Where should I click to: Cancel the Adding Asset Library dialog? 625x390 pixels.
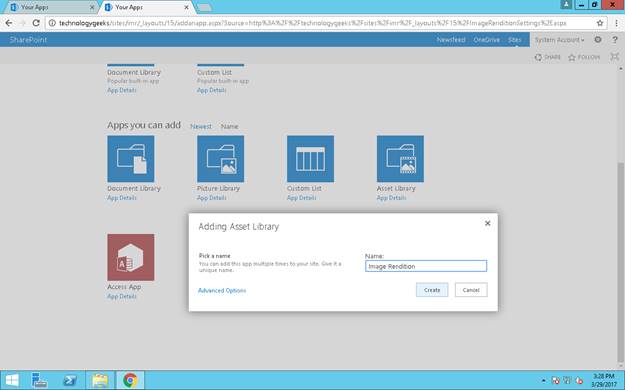471,290
